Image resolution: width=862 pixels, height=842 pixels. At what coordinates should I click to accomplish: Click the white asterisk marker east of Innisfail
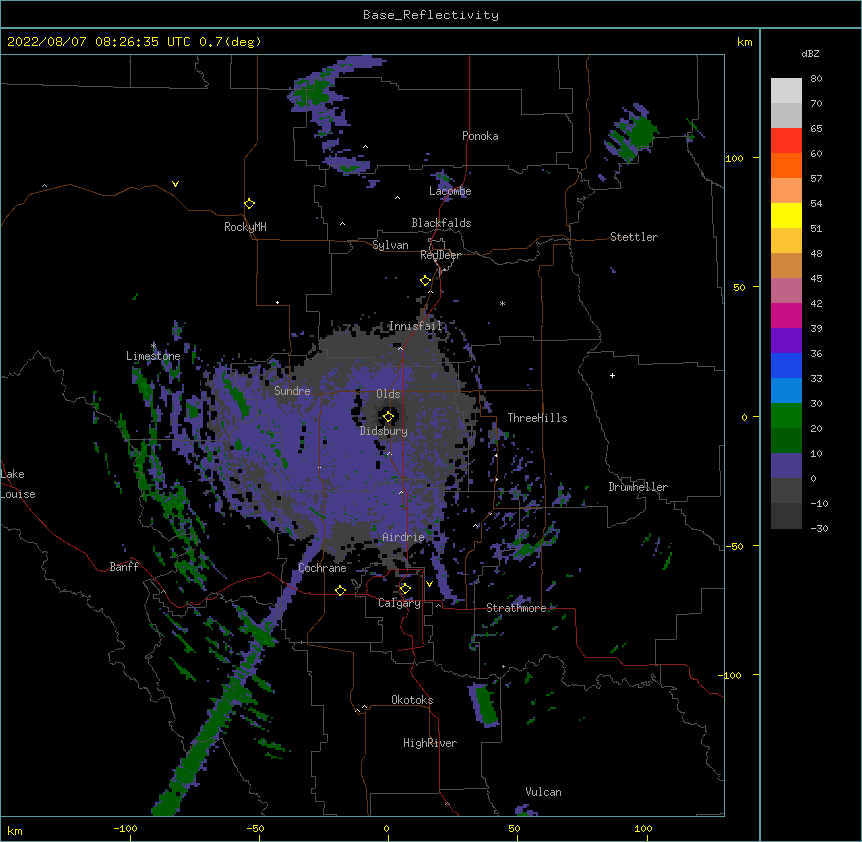tap(502, 303)
